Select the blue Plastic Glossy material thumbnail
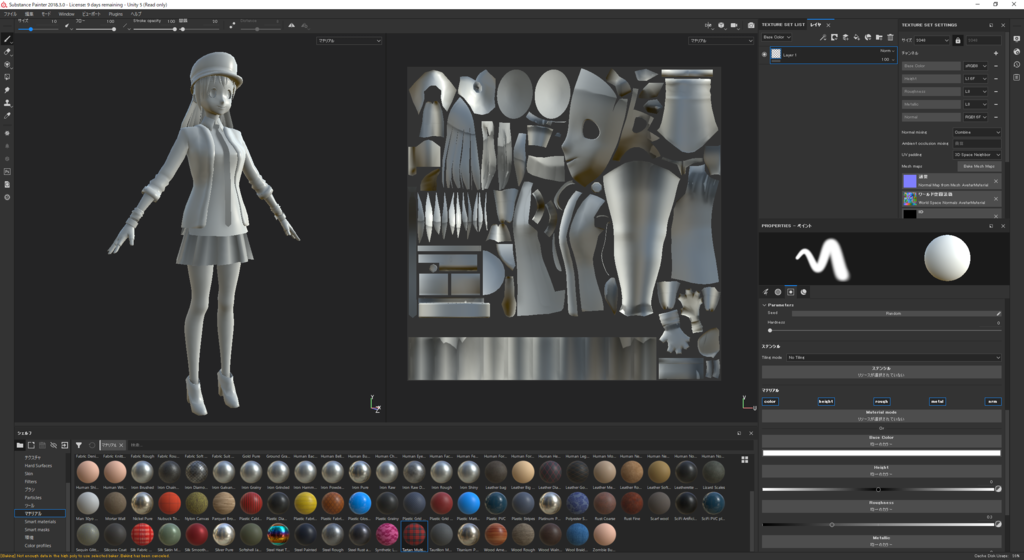The image size is (1024, 560). click(360, 503)
